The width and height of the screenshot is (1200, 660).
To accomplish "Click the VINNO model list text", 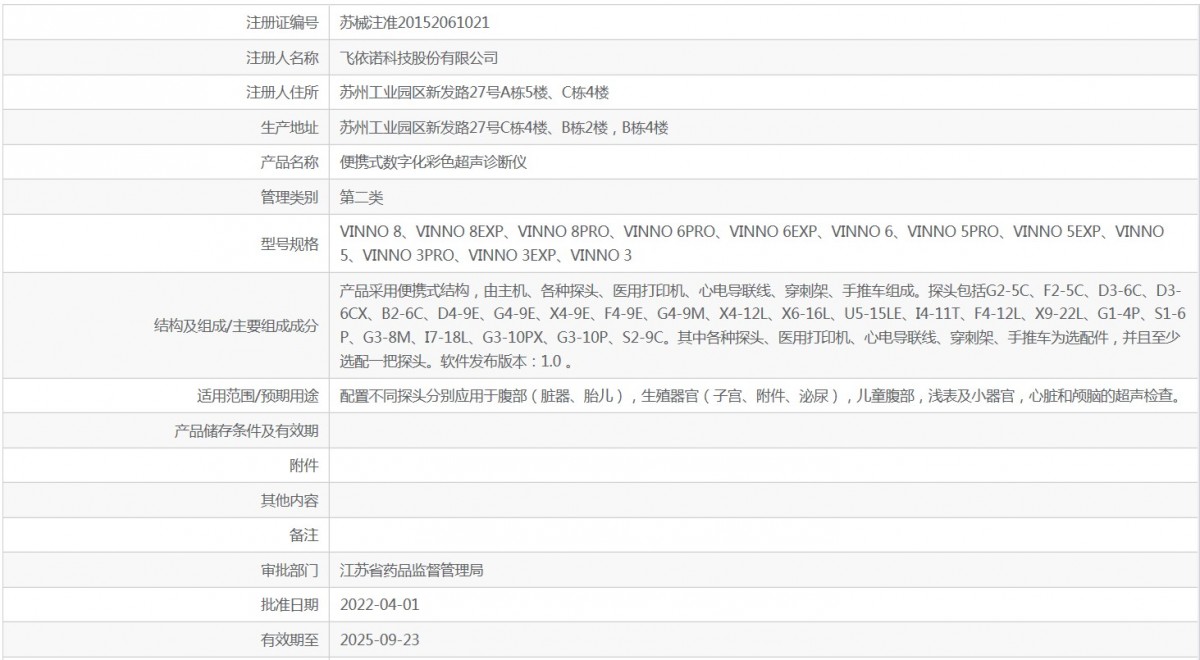I will coord(753,243).
